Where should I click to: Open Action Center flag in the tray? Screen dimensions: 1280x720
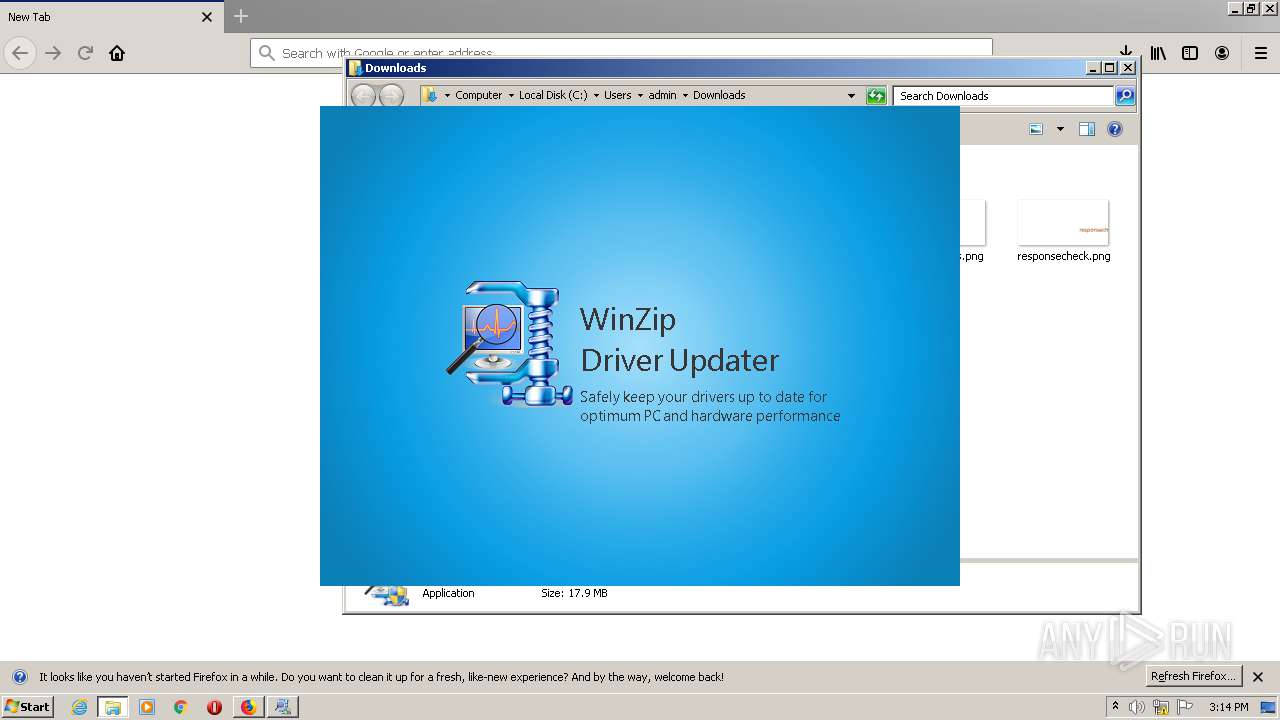[1185, 707]
